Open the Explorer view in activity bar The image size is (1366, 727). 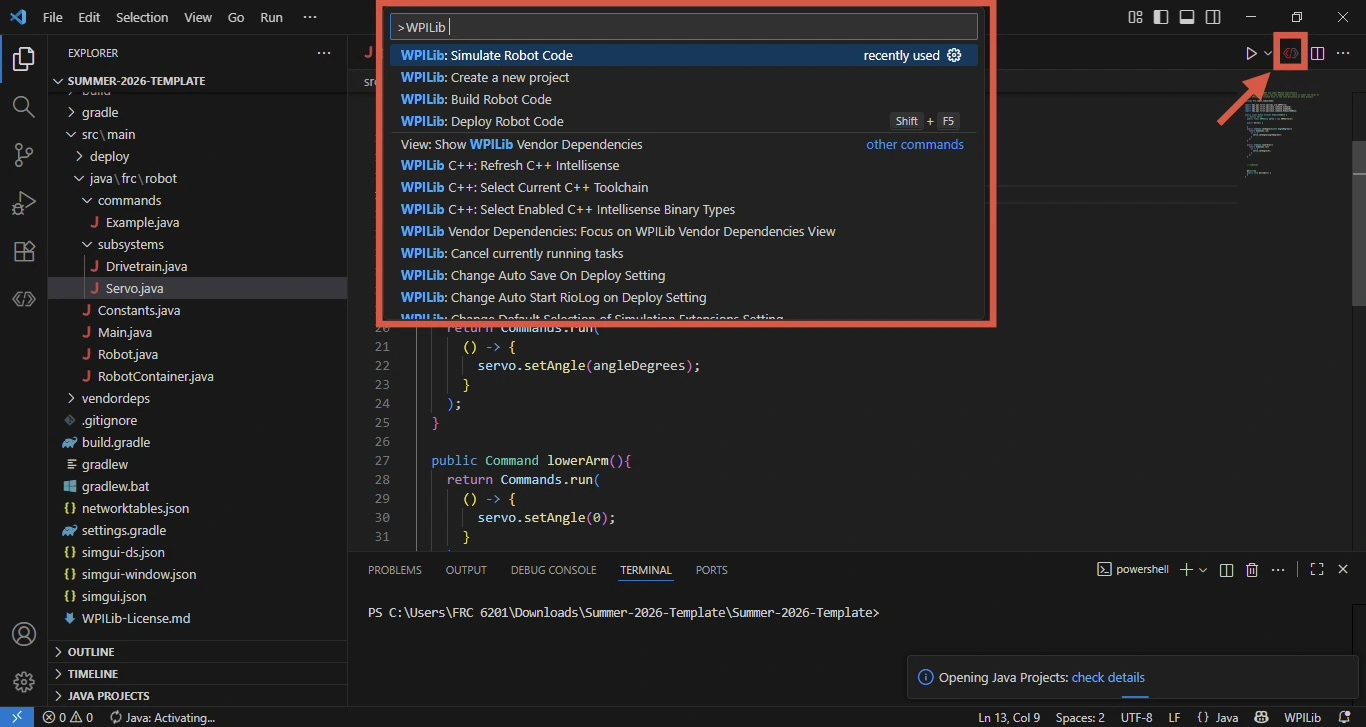24,59
